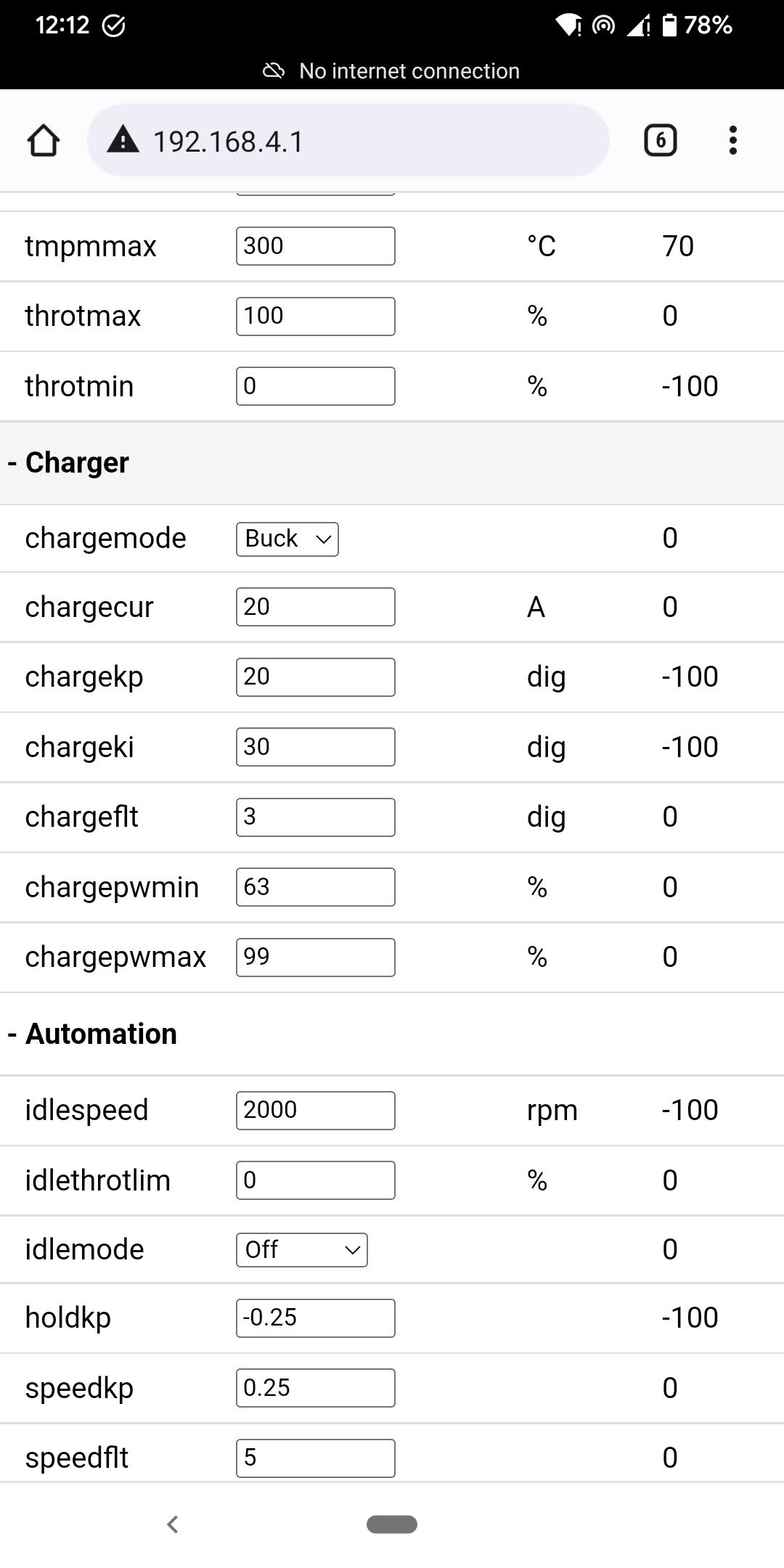Open the three-dot browser menu
The width and height of the screenshot is (784, 1568).
pos(733,140)
